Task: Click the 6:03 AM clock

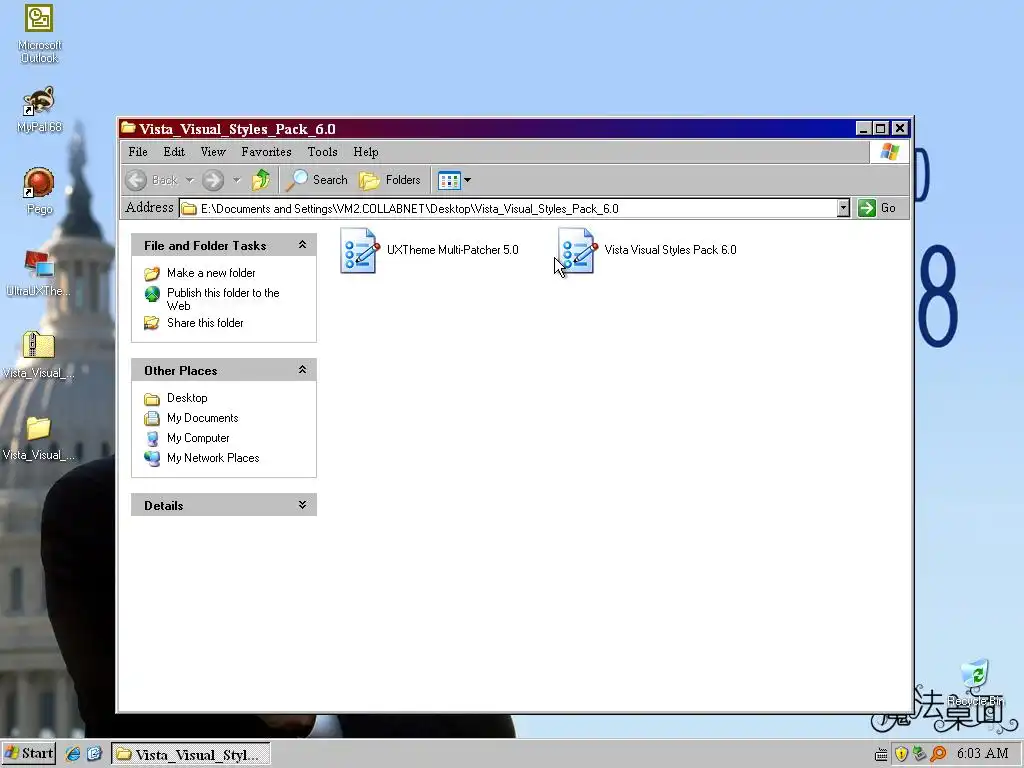Action: (982, 754)
